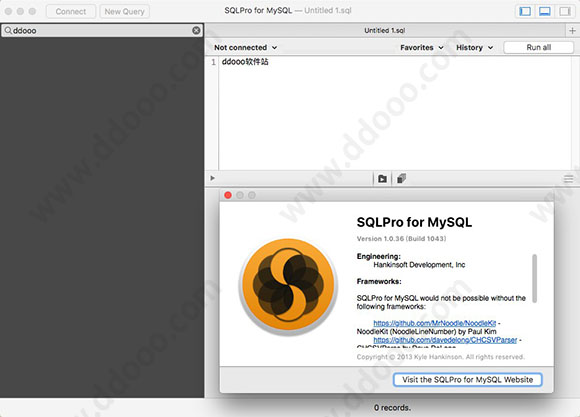The image size is (580, 417).
Task: Add a new tab with plus icon
Action: tap(572, 30)
